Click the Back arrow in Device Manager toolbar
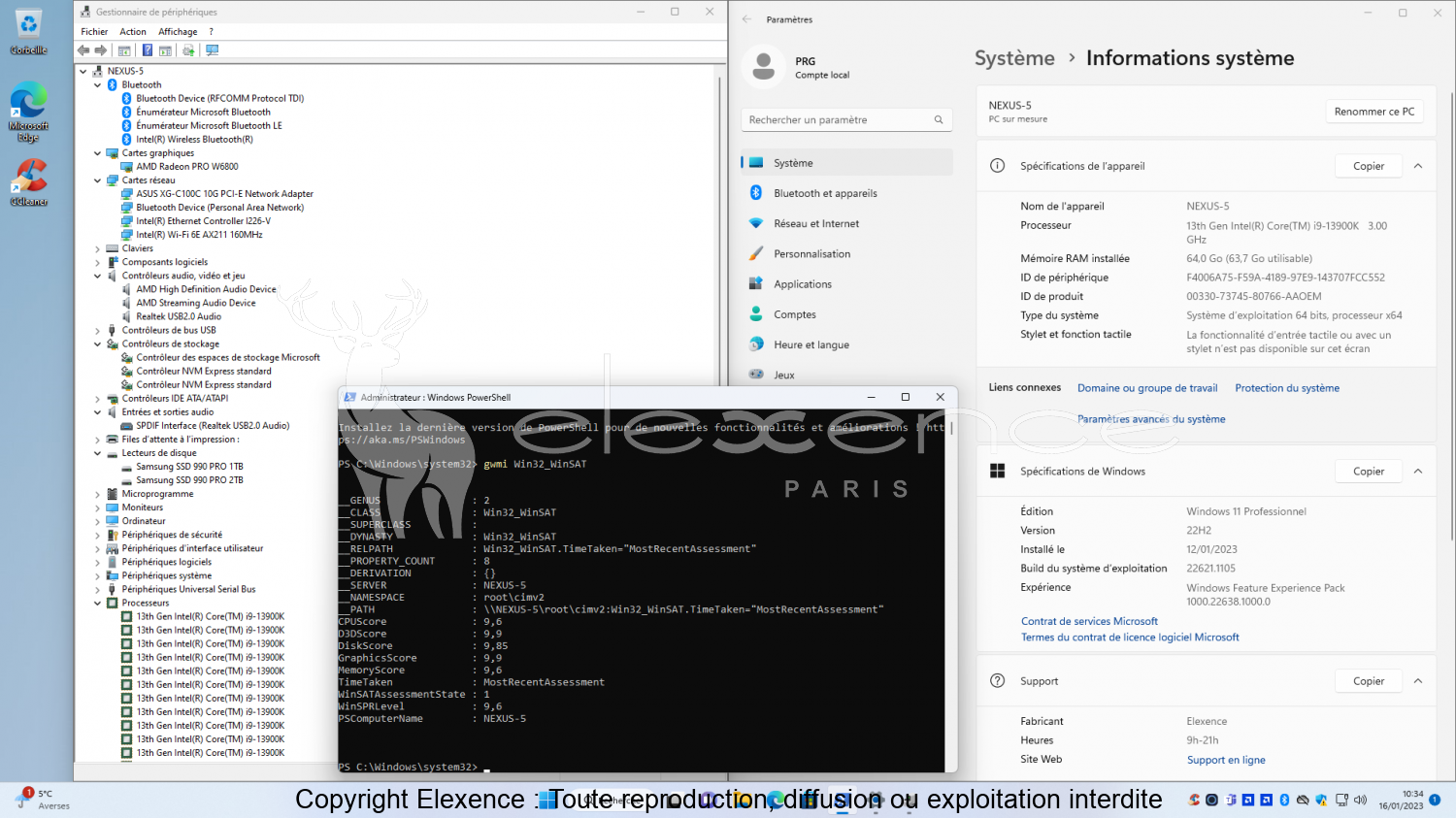Image resolution: width=1456 pixels, height=818 pixels. pos(83,50)
